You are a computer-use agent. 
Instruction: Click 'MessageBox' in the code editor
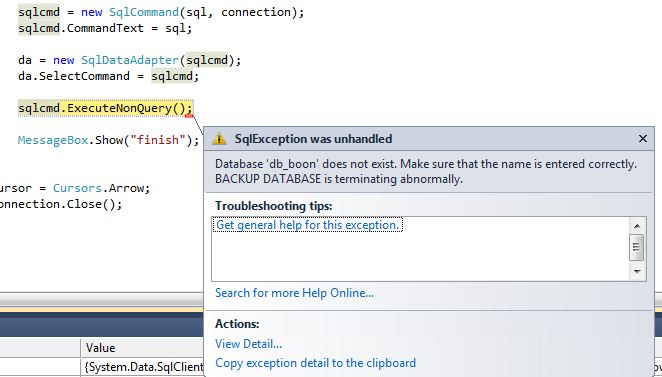click(x=53, y=140)
